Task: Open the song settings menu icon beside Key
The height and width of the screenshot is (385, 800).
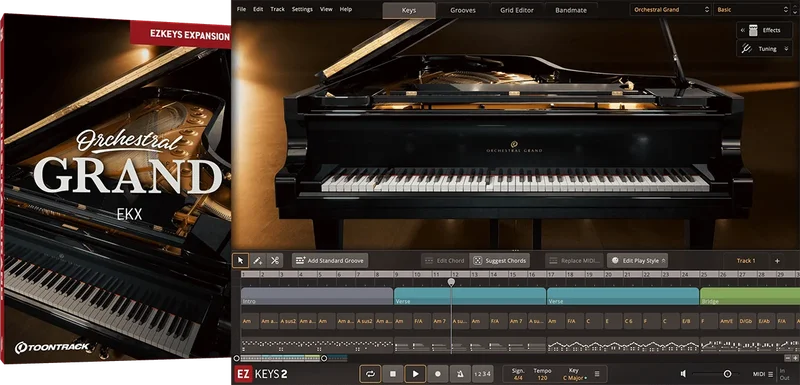Action: pos(597,374)
